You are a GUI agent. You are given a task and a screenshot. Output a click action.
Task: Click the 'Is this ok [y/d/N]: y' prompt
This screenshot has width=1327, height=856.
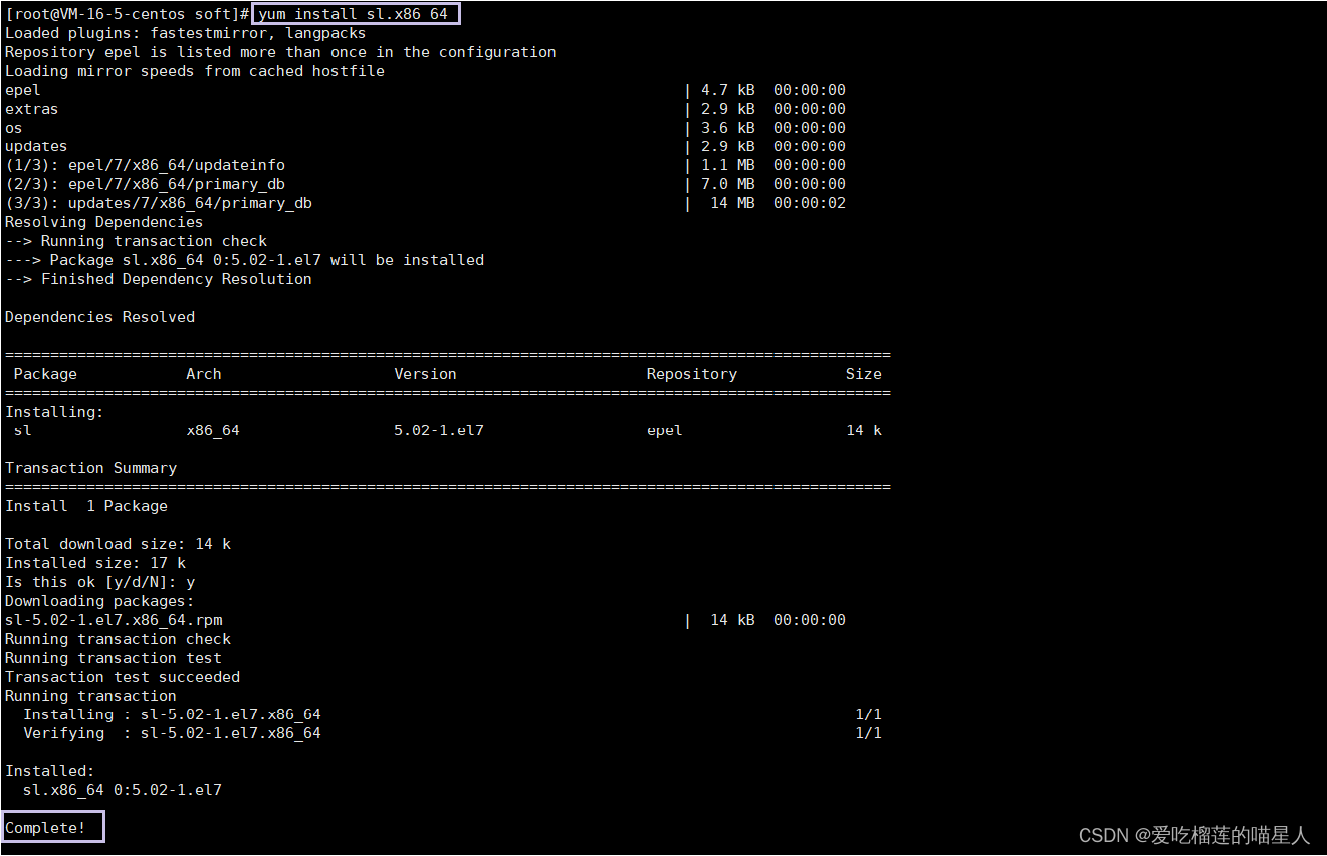100,582
